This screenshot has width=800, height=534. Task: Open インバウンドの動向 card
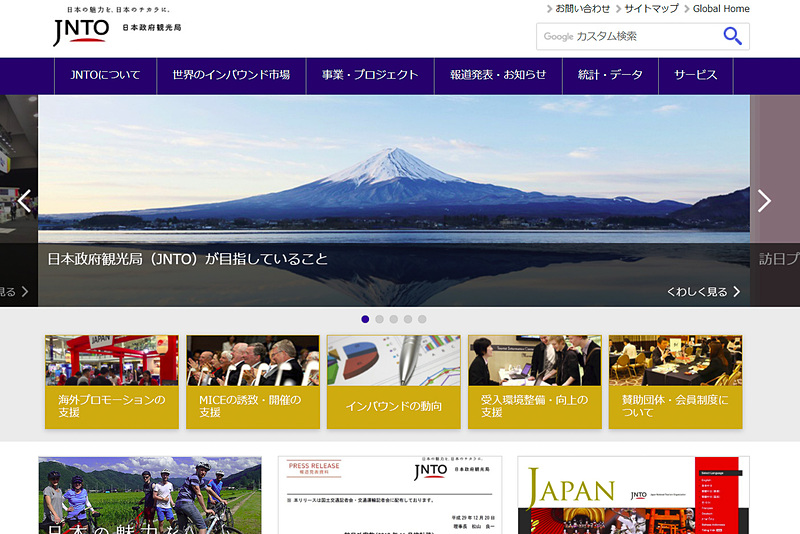pos(393,382)
